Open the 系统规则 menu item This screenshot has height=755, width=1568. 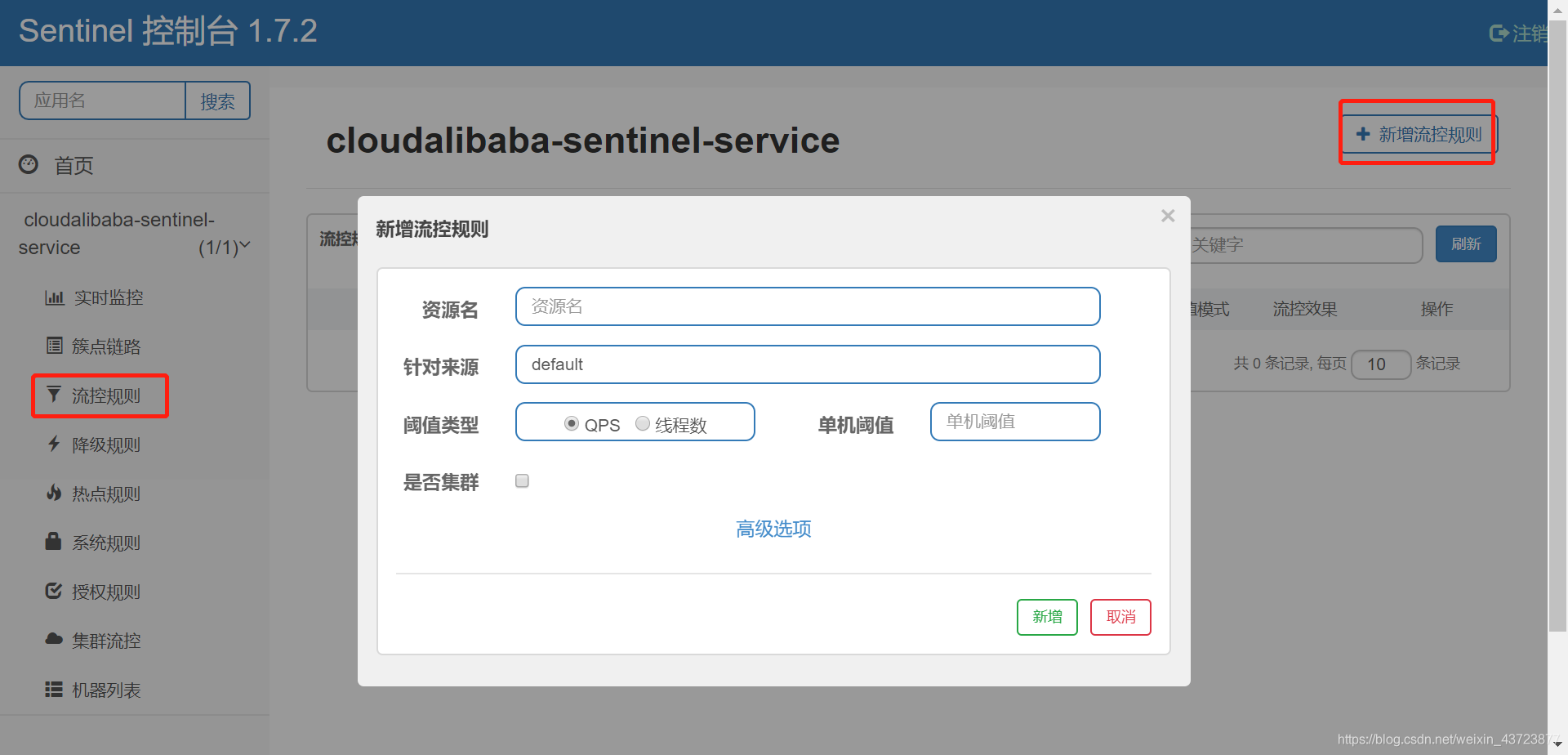tap(106, 543)
